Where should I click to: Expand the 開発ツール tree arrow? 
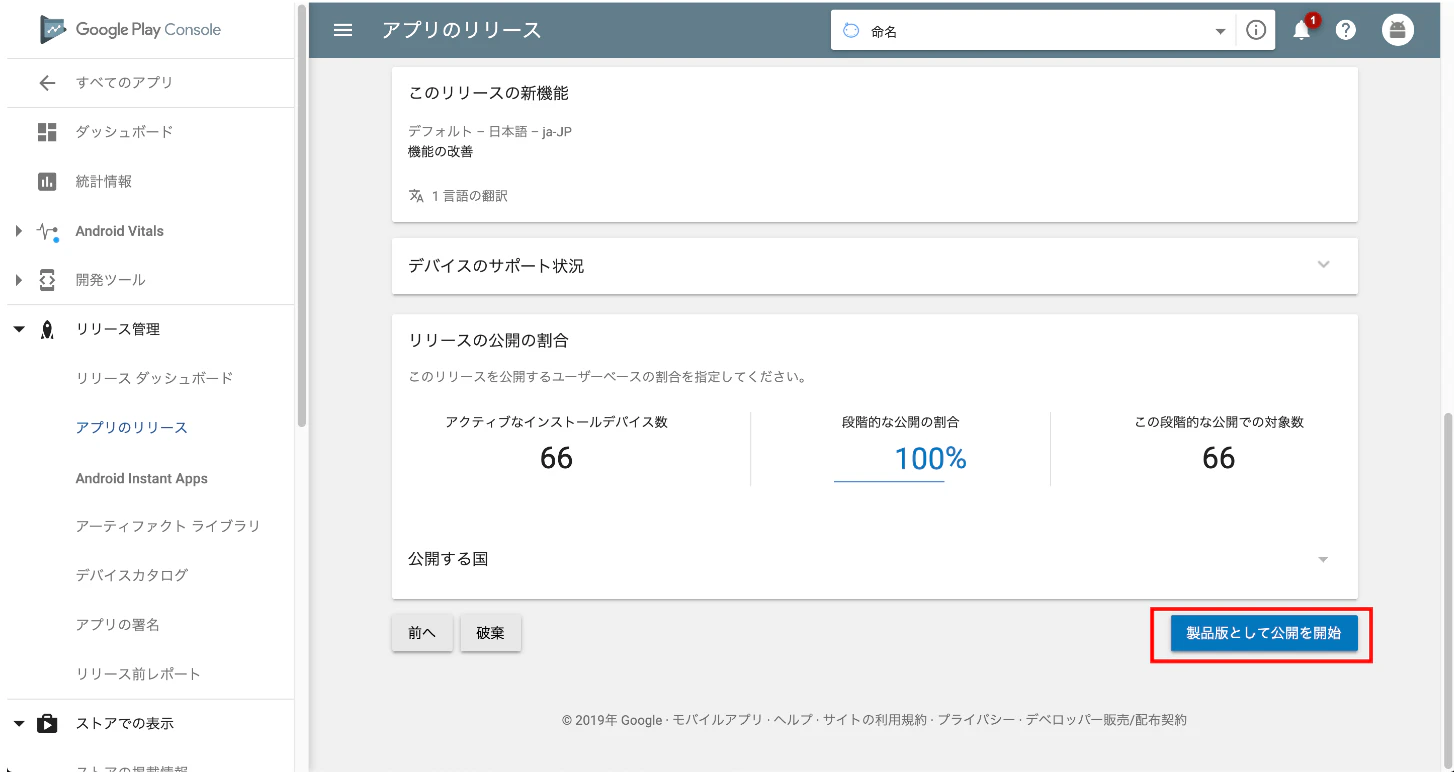(x=18, y=280)
